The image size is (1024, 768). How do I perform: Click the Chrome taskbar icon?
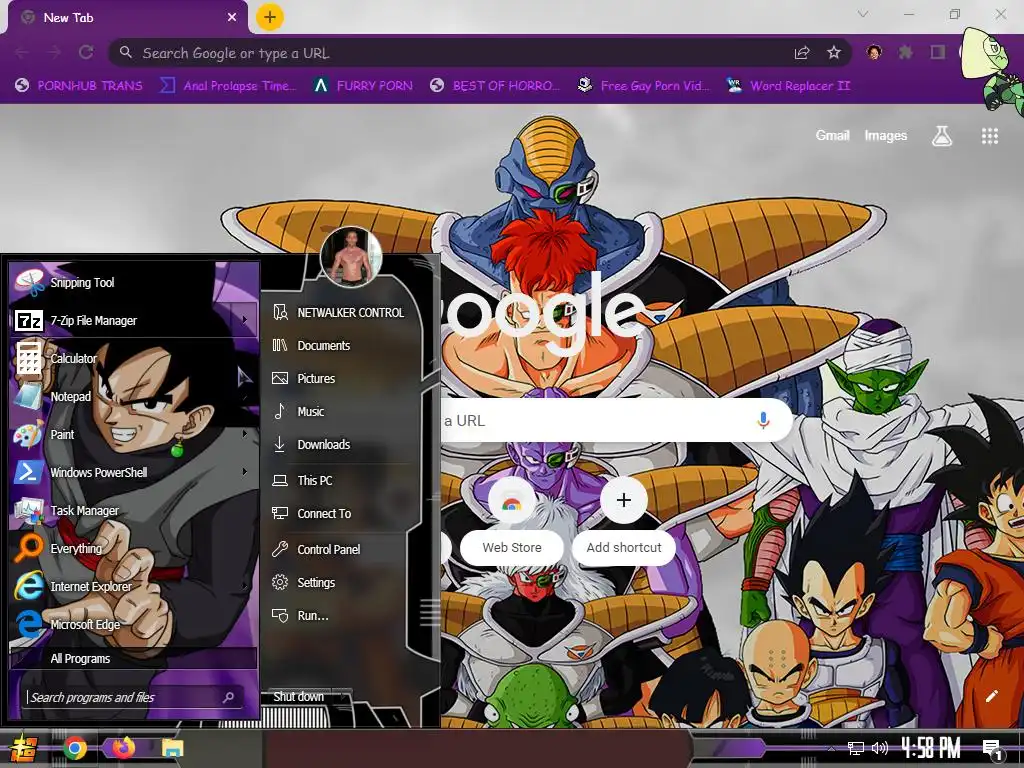[x=74, y=748]
